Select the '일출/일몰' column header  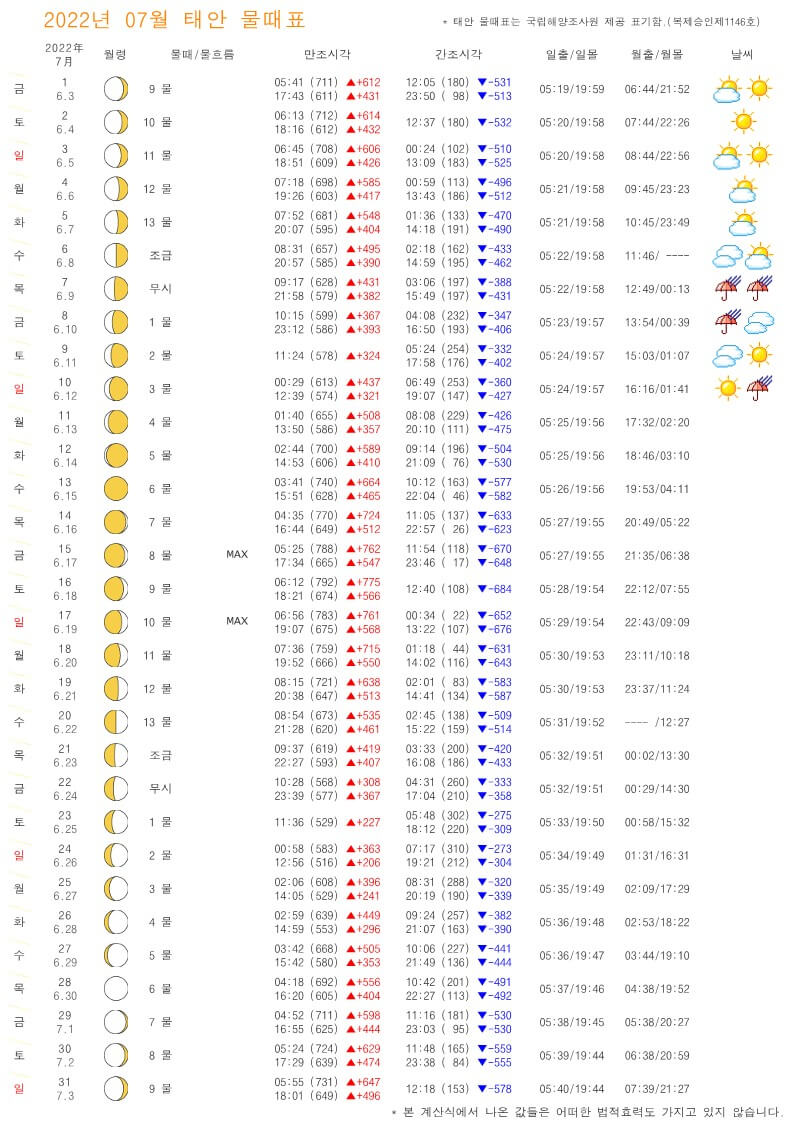point(571,54)
